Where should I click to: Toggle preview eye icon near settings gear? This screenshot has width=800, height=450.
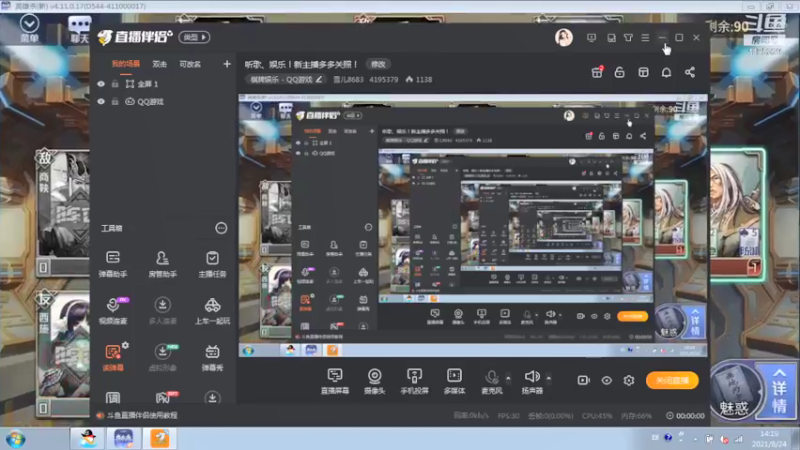coord(606,380)
